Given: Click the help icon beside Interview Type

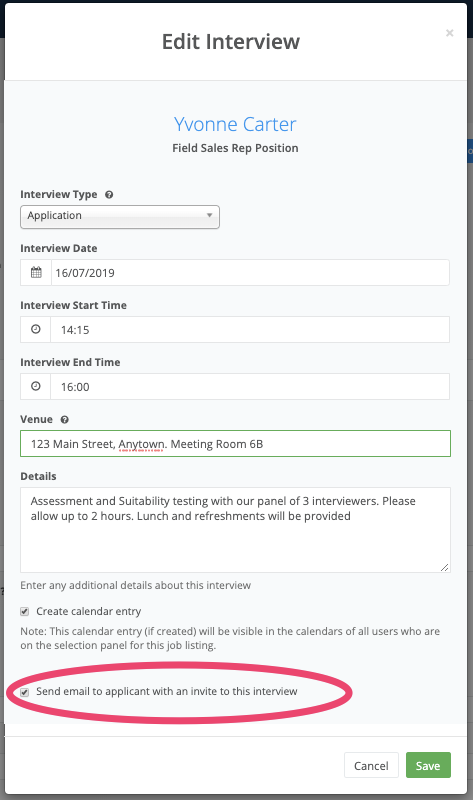Looking at the screenshot, I should [x=109, y=194].
